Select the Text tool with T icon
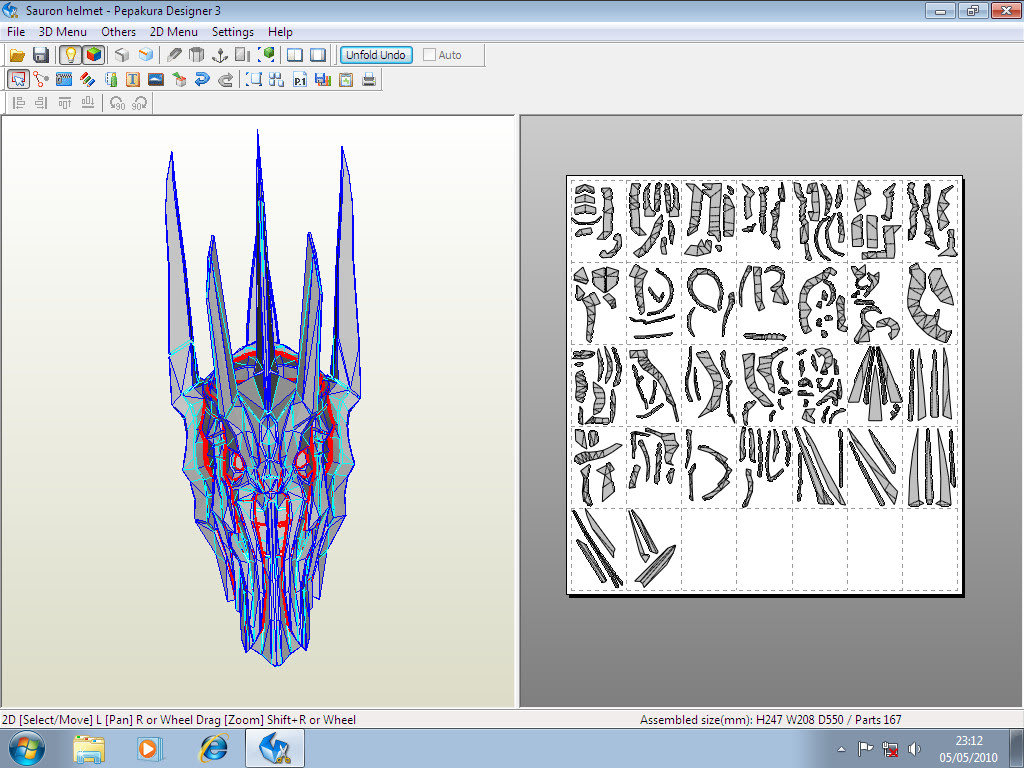 point(133,80)
